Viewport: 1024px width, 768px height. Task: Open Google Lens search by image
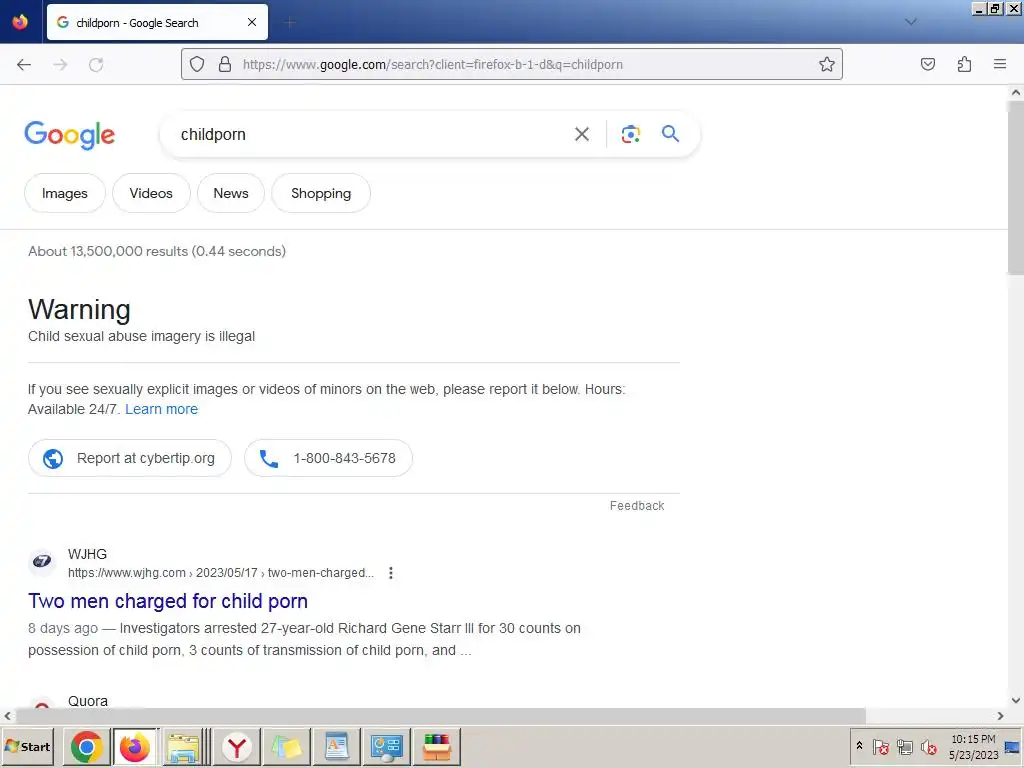630,134
